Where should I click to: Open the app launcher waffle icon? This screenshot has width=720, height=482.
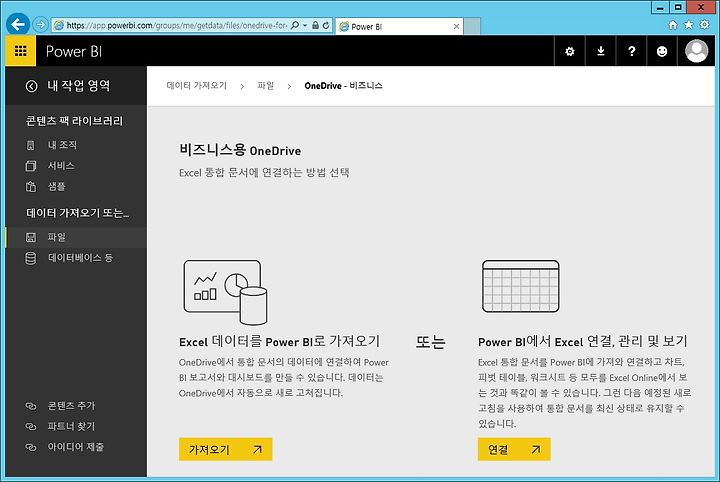click(x=20, y=50)
